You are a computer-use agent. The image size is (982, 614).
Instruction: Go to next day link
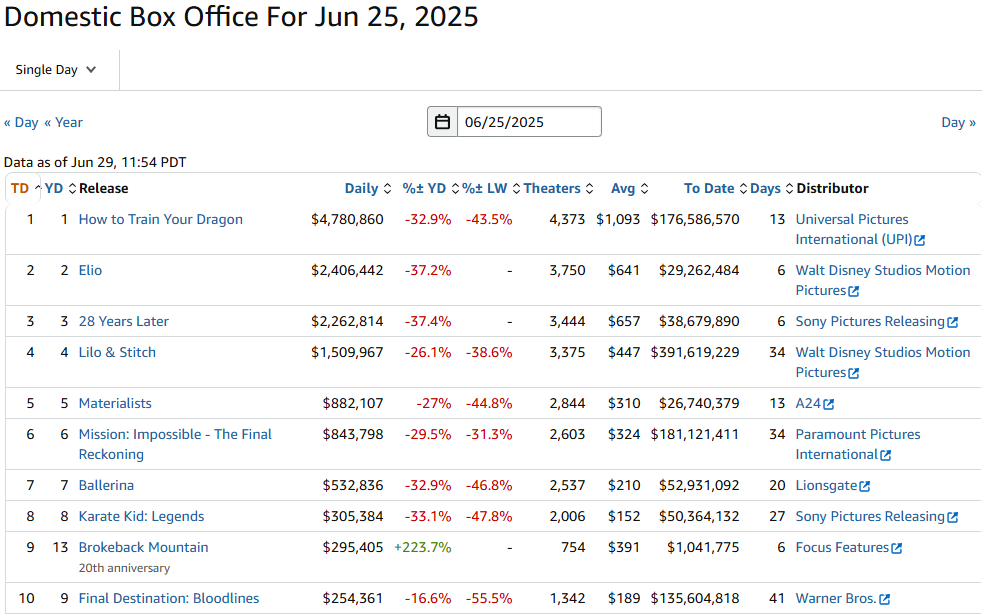coord(958,122)
